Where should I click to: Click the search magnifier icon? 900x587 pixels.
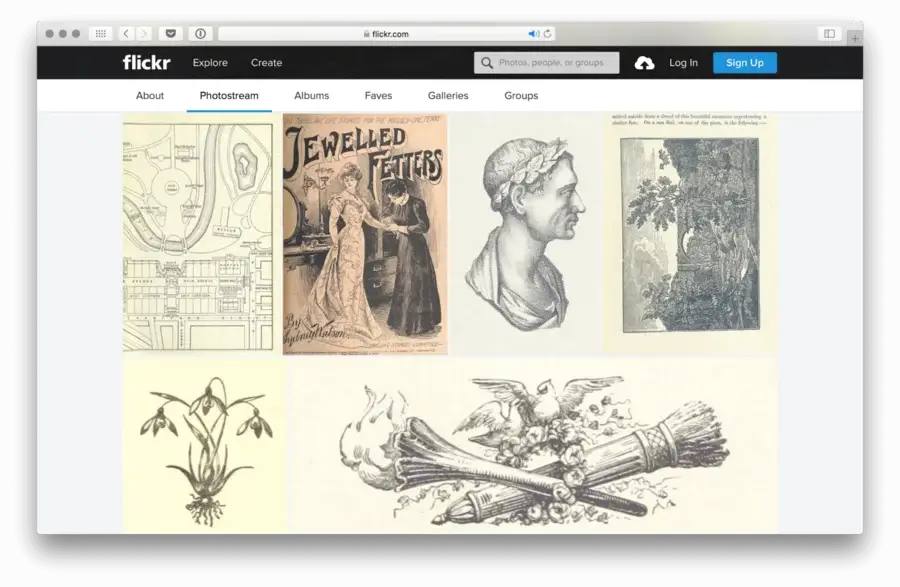(487, 63)
